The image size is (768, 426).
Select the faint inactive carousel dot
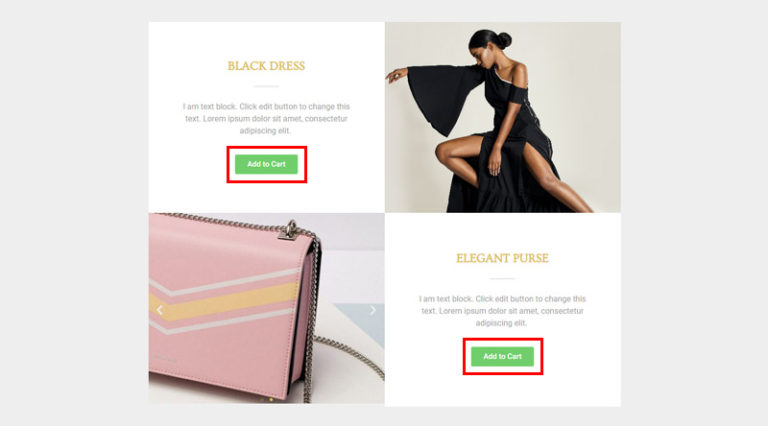pyautogui.click(x=262, y=400)
